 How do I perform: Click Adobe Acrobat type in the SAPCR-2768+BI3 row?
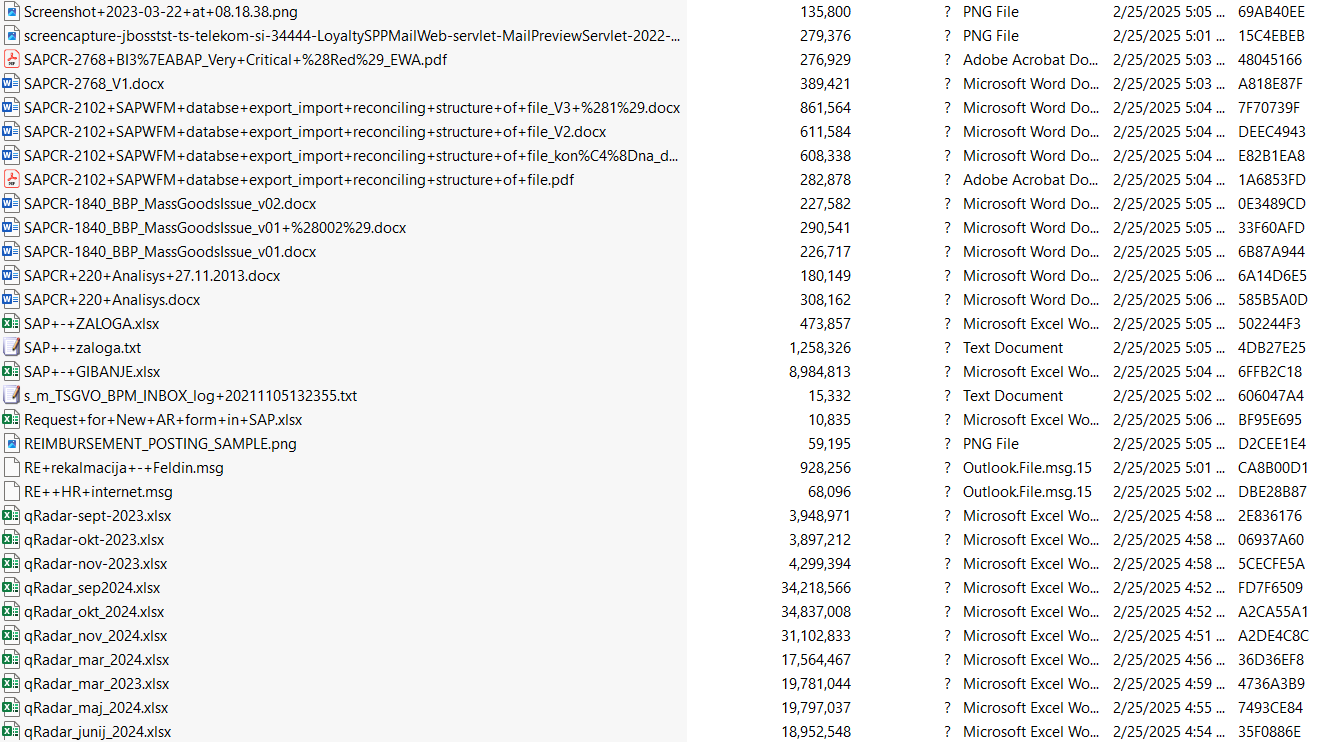1031,60
